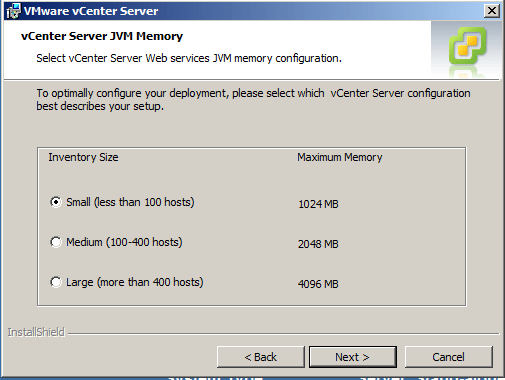The image size is (505, 380).
Task: Select the Medium inventory size radio button
Action: pyautogui.click(x=56, y=242)
